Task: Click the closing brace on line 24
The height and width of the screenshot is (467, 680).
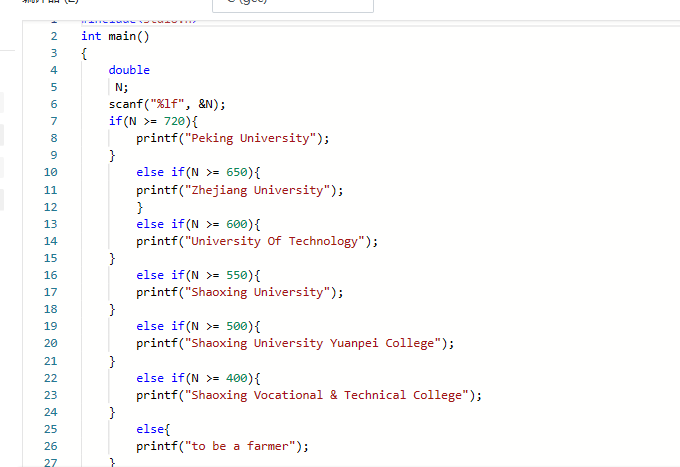Action: [x=112, y=412]
